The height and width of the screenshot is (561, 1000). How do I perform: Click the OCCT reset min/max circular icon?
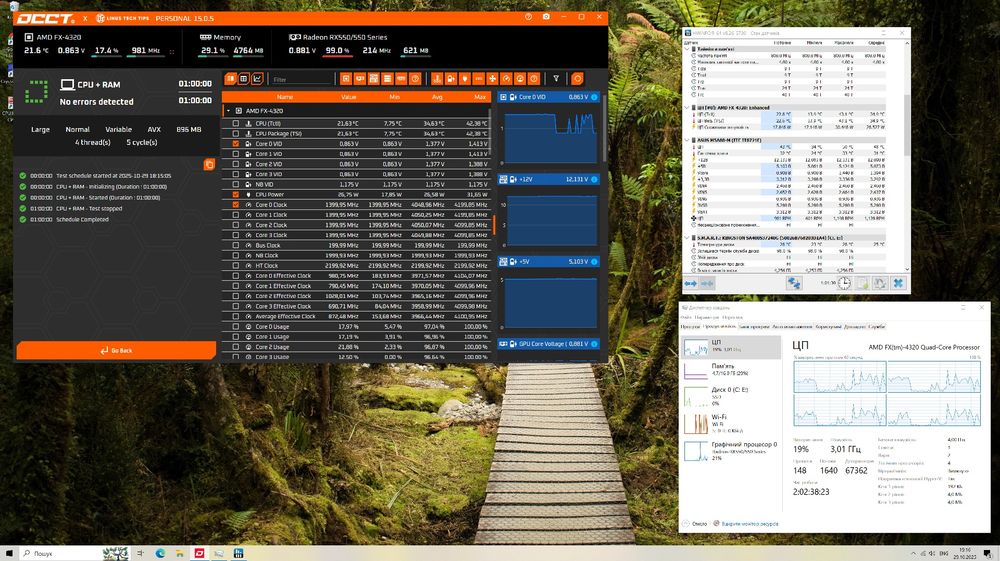(577, 79)
